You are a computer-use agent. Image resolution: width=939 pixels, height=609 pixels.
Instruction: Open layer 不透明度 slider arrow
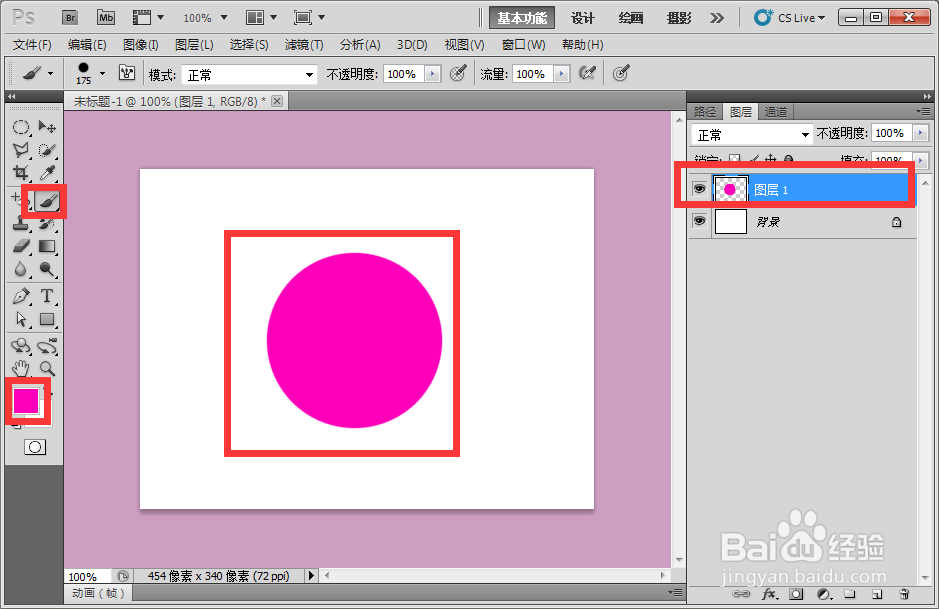point(920,133)
